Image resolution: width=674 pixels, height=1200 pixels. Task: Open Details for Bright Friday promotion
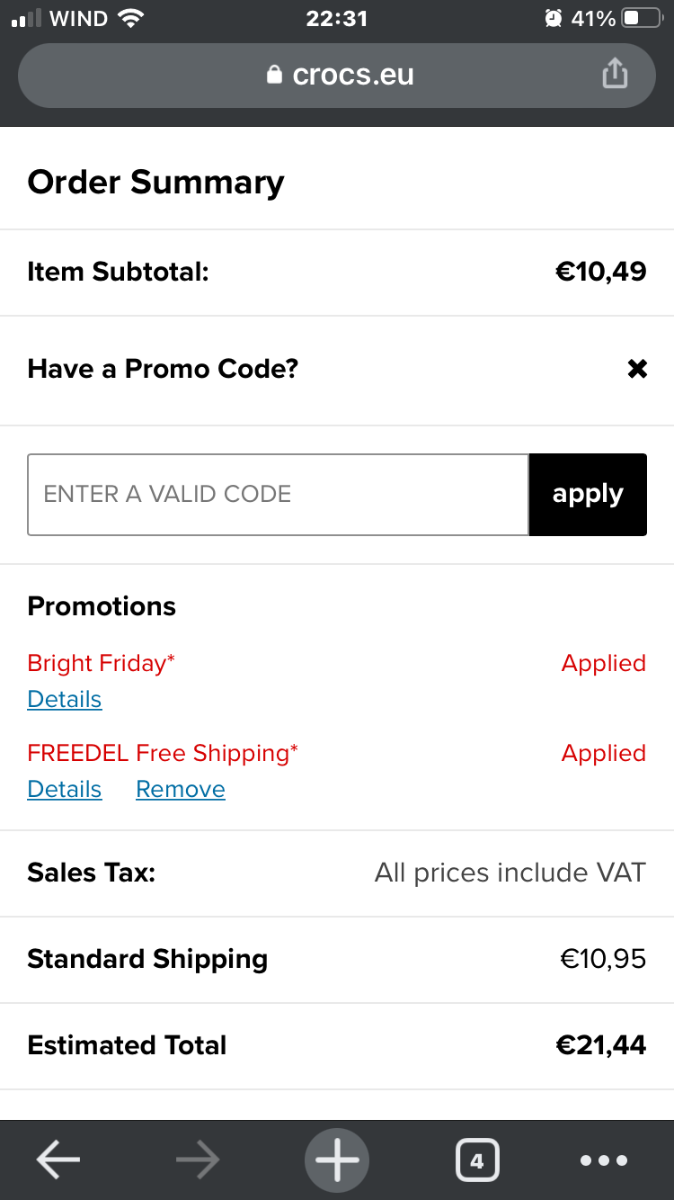65,699
